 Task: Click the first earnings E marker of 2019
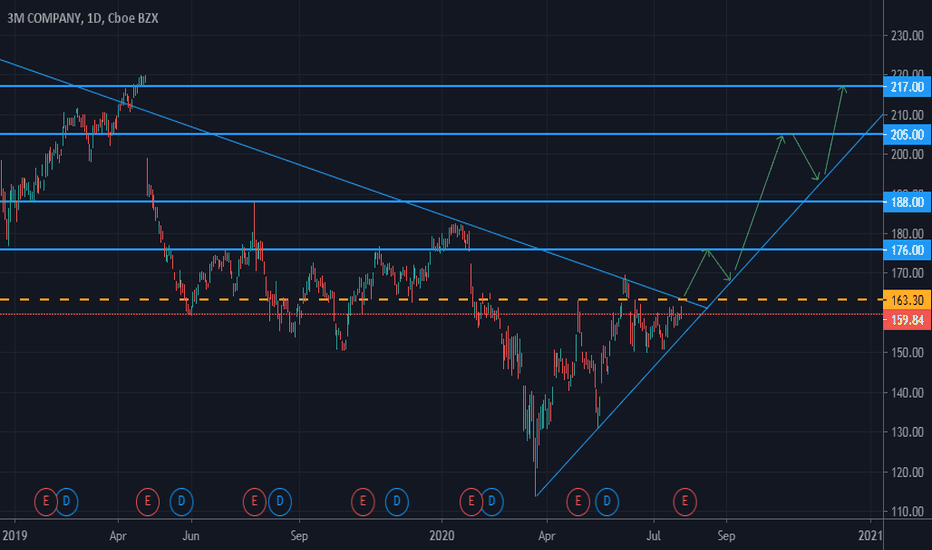pyautogui.click(x=46, y=502)
